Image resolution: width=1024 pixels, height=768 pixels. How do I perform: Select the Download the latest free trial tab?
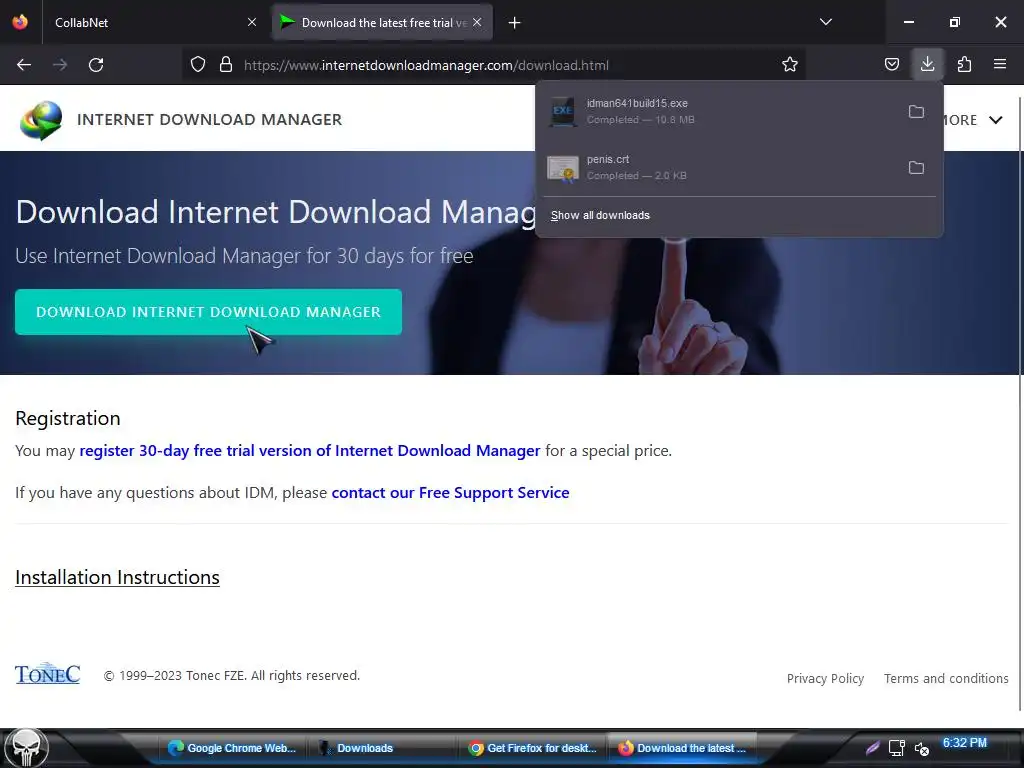click(382, 23)
